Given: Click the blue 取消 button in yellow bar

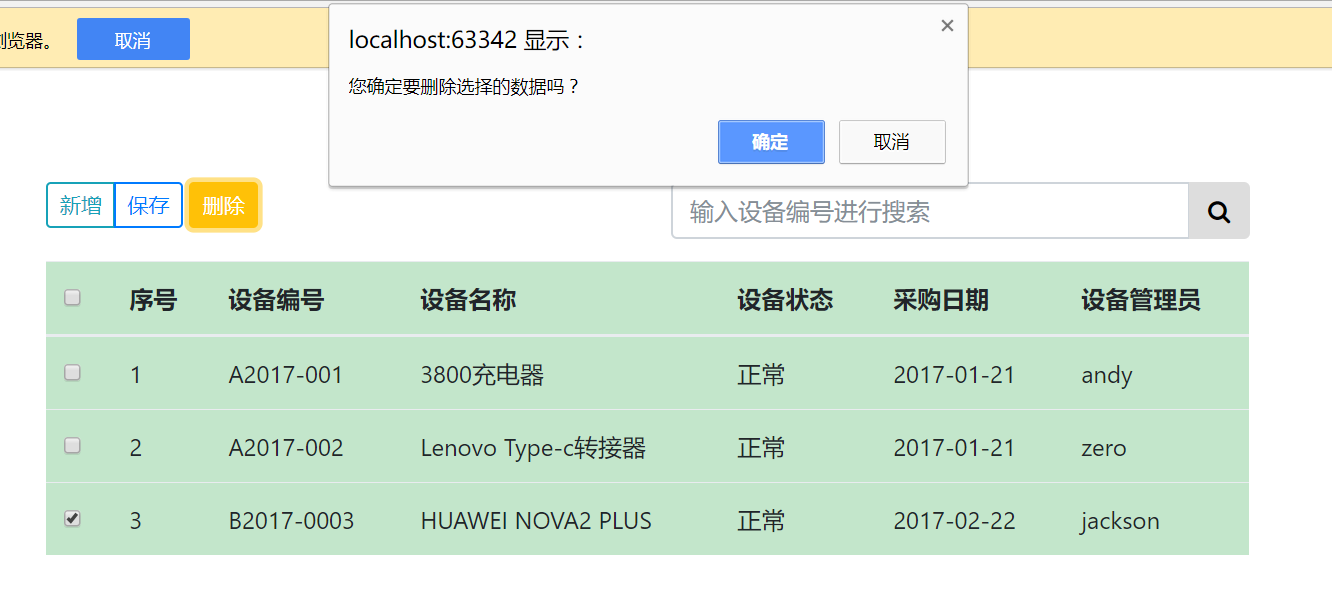Looking at the screenshot, I should [x=133, y=40].
